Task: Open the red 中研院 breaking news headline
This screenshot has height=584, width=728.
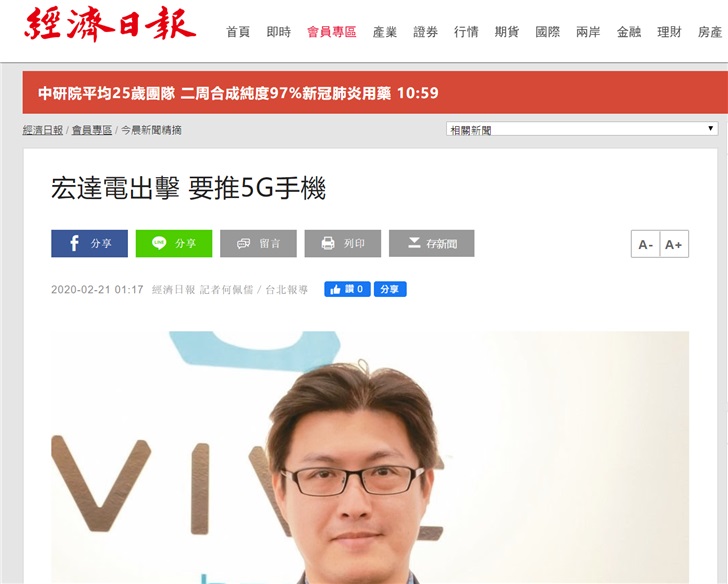Action: [x=238, y=93]
